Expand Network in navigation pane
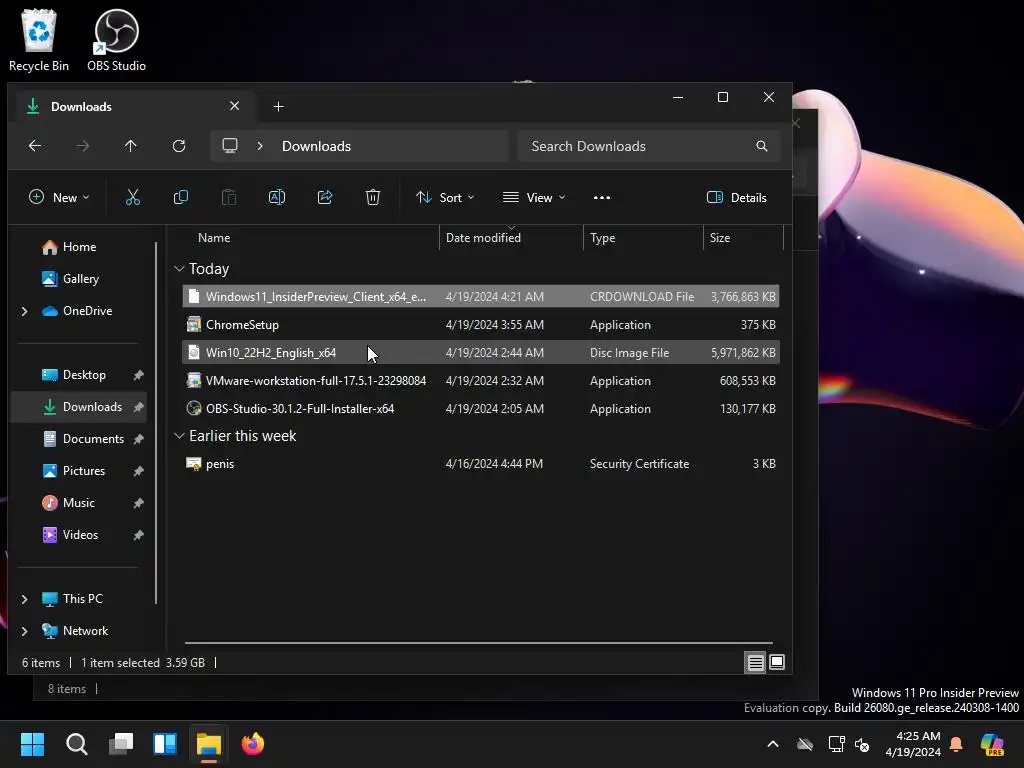Screen dimensions: 1024x768 [x=24, y=631]
